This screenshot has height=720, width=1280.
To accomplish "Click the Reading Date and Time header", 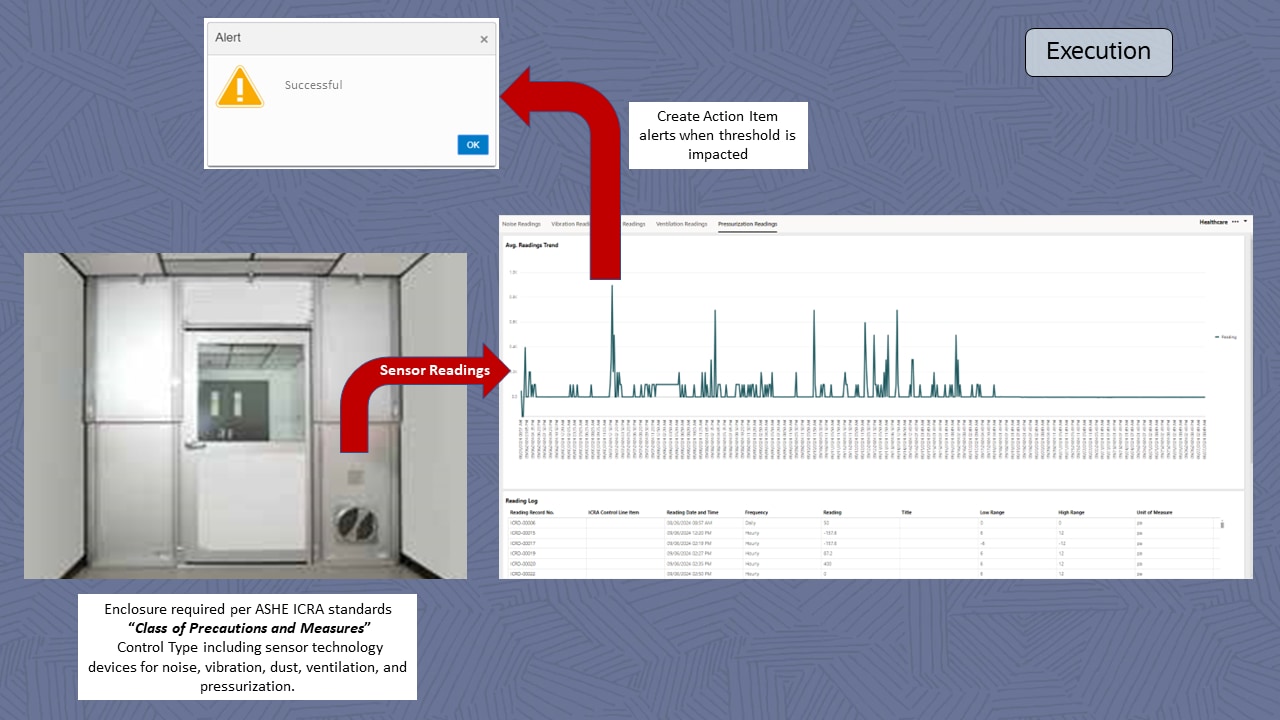I will tap(692, 512).
